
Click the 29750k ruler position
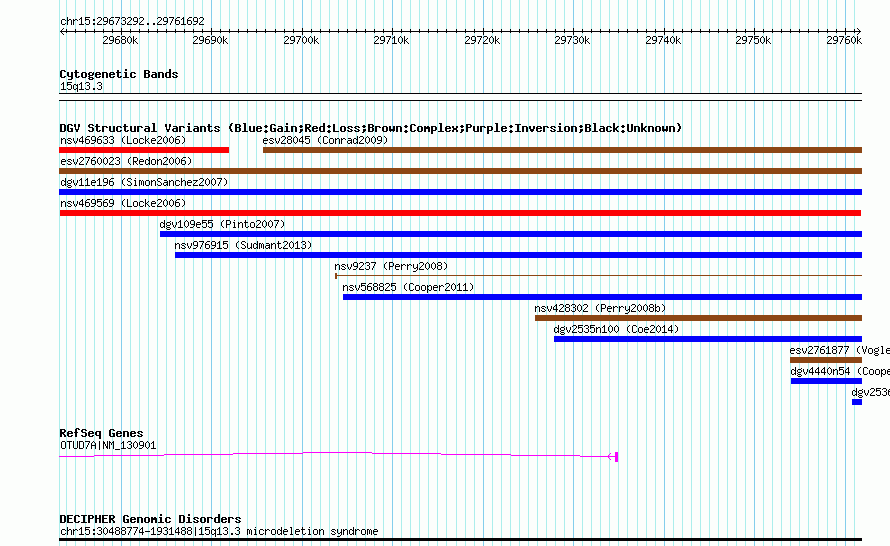coord(754,40)
